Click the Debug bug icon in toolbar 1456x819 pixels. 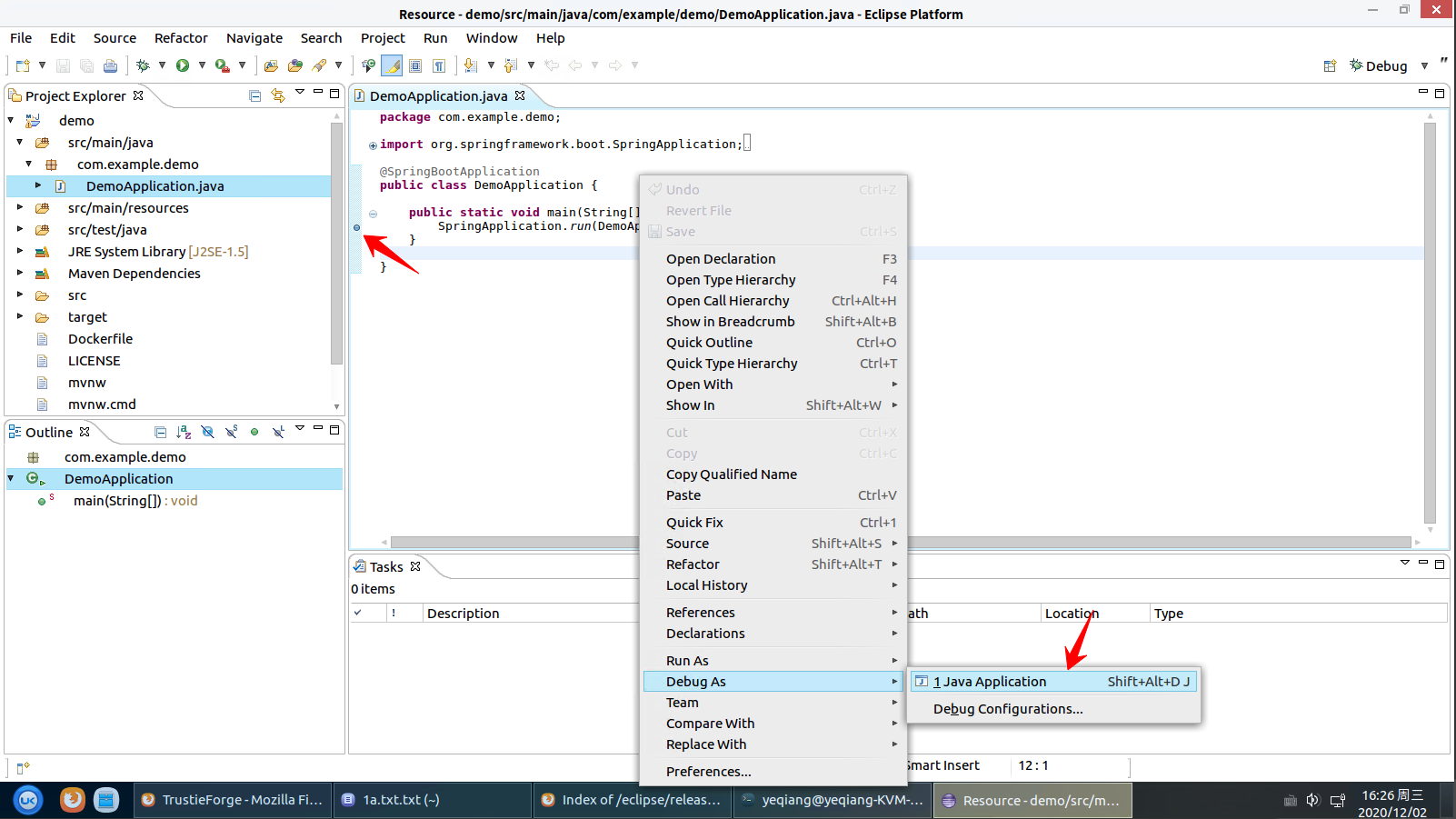pos(143,65)
